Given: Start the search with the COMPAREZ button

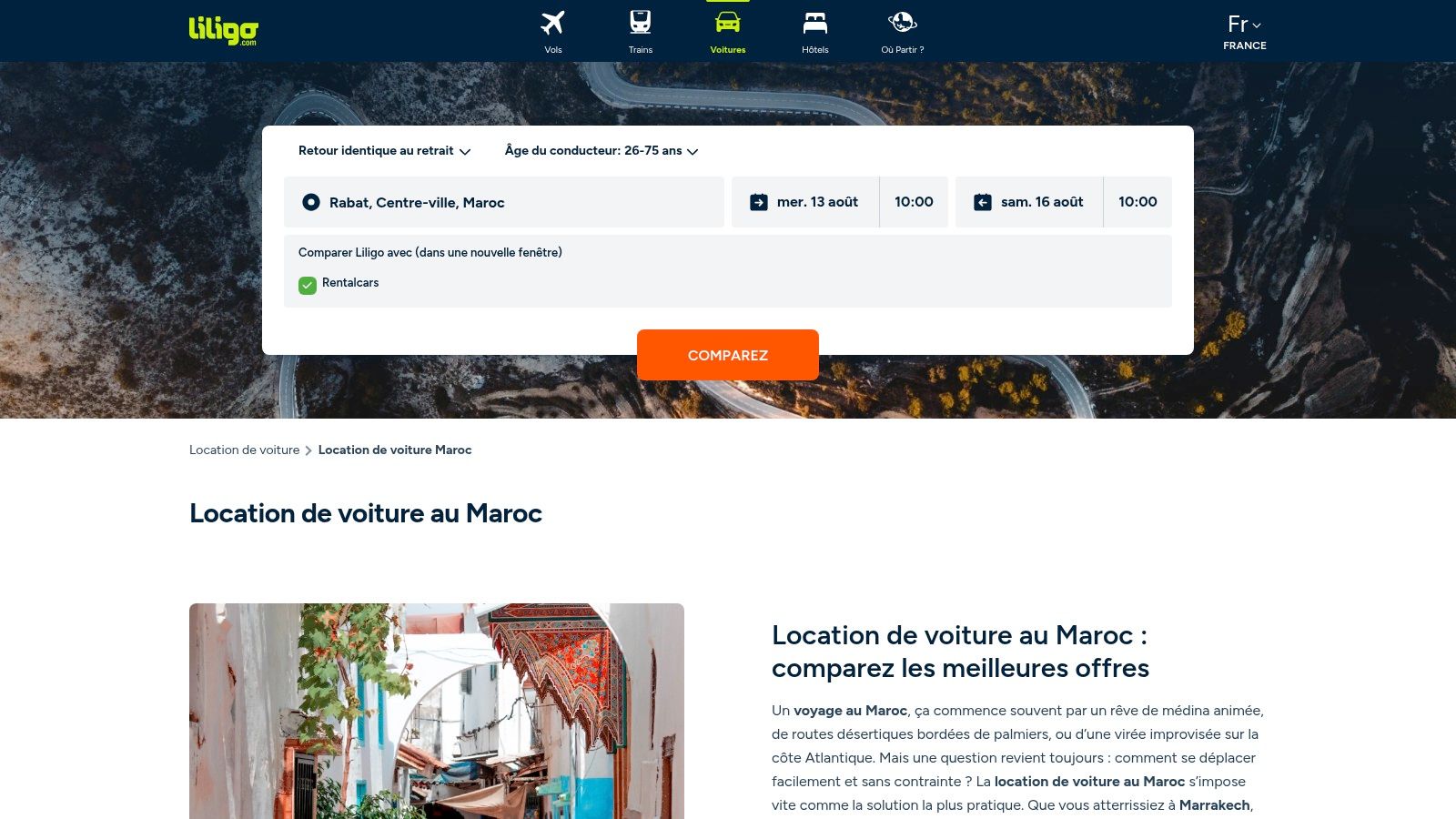Looking at the screenshot, I should 728,355.
